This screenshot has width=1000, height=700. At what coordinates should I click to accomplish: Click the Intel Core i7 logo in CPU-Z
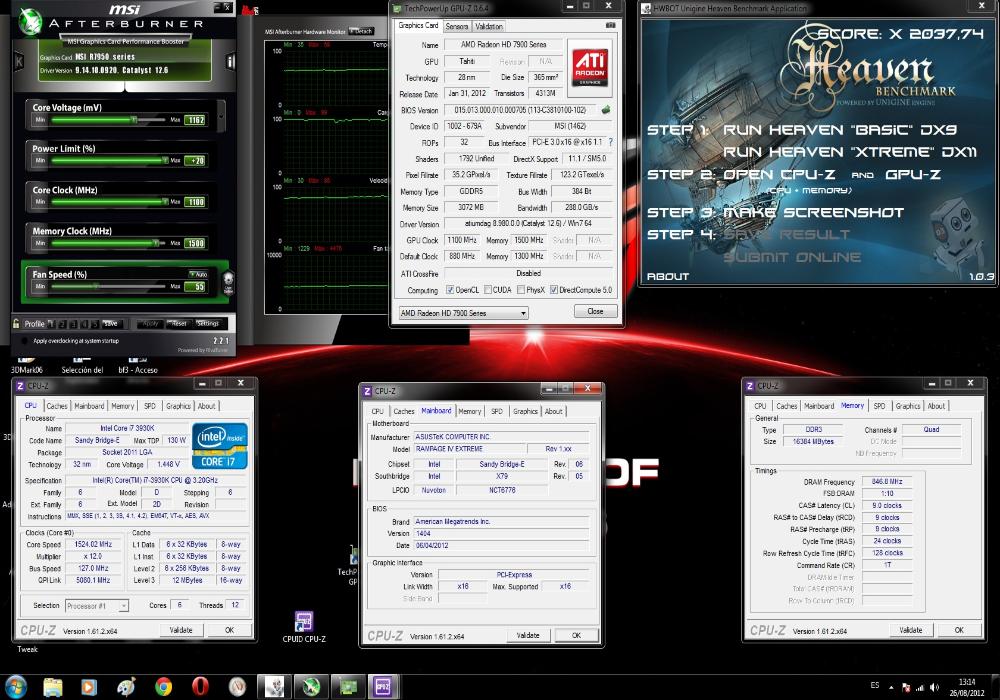click(x=220, y=446)
